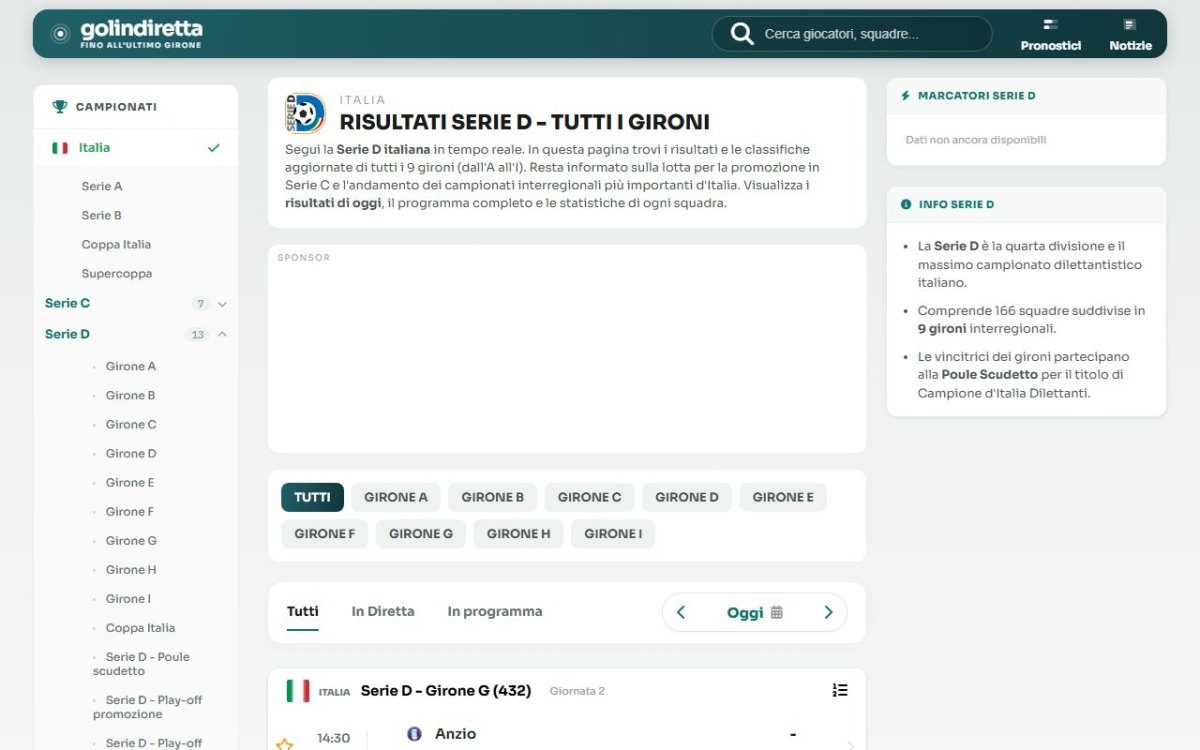Switch to the In programma tab
Screen dimensions: 1200x750
pos(495,611)
